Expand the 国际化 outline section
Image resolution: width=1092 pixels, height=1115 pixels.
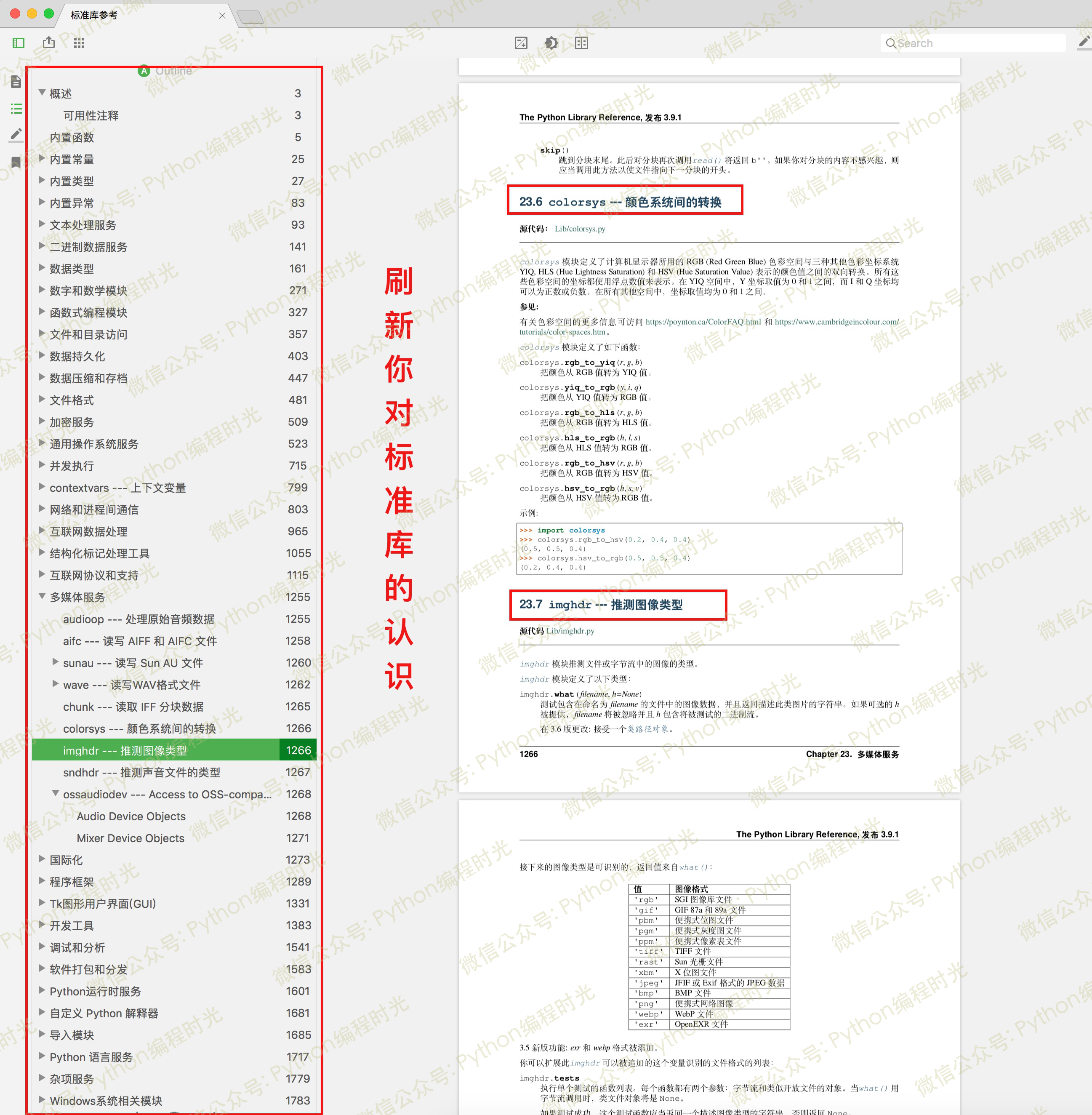42,859
